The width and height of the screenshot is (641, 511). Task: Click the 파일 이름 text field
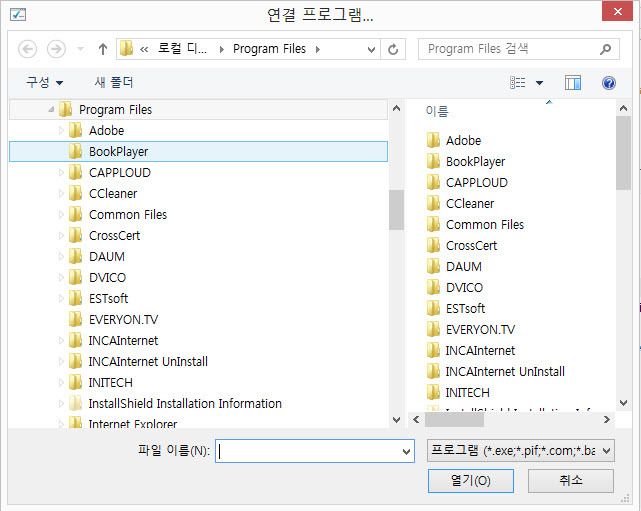coord(308,451)
